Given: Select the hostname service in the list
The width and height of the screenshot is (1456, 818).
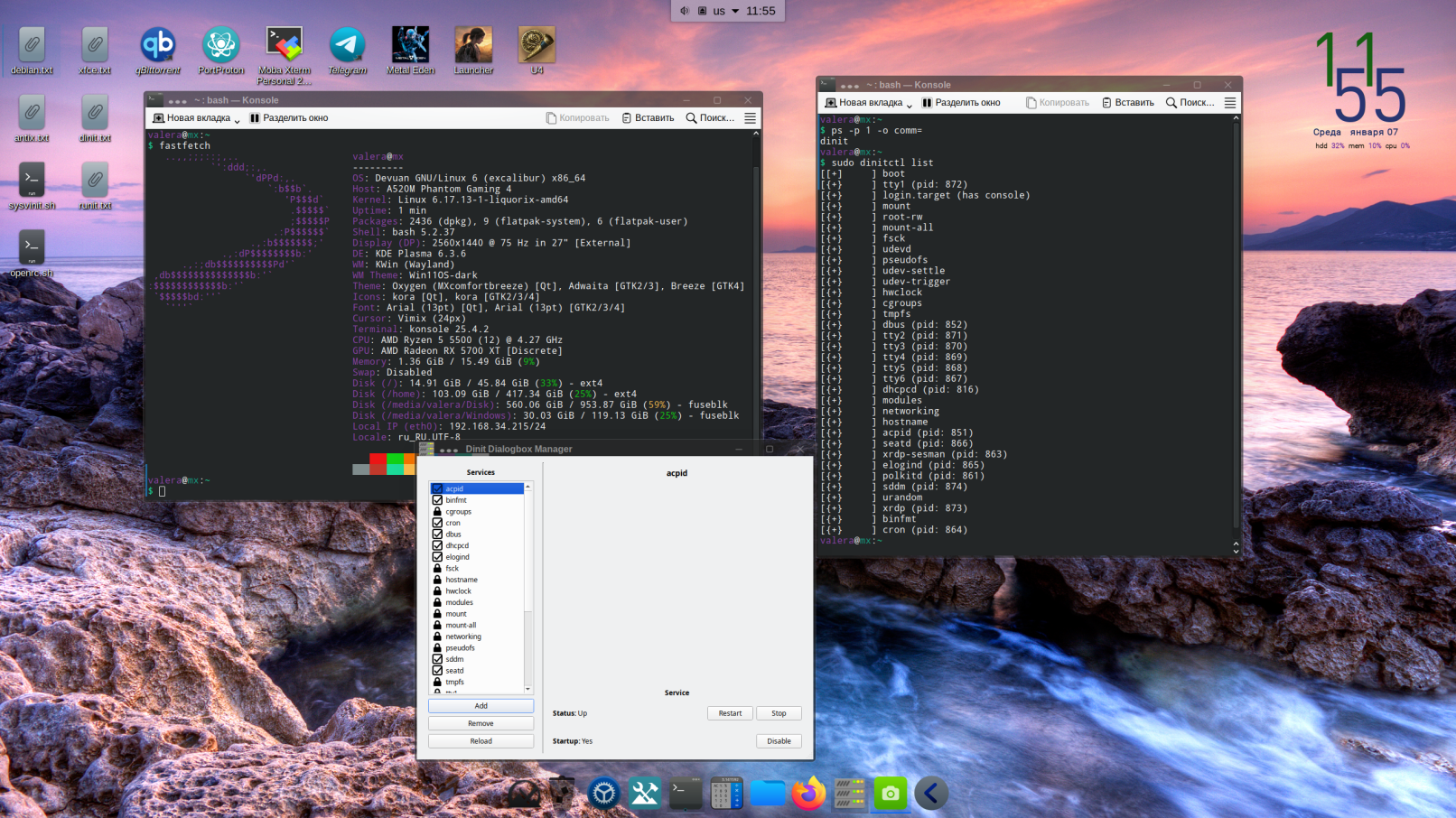Looking at the screenshot, I should (462, 580).
